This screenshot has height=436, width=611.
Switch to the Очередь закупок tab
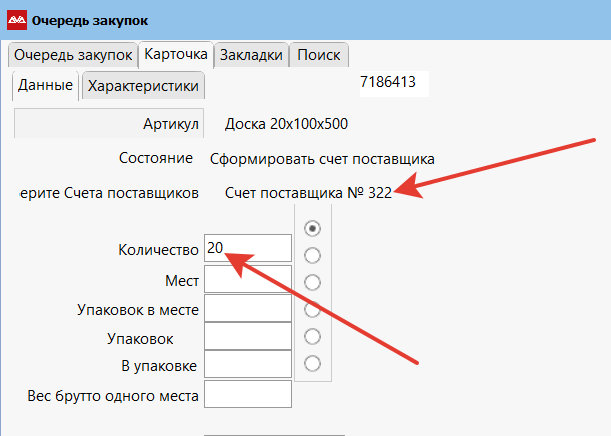point(72,55)
